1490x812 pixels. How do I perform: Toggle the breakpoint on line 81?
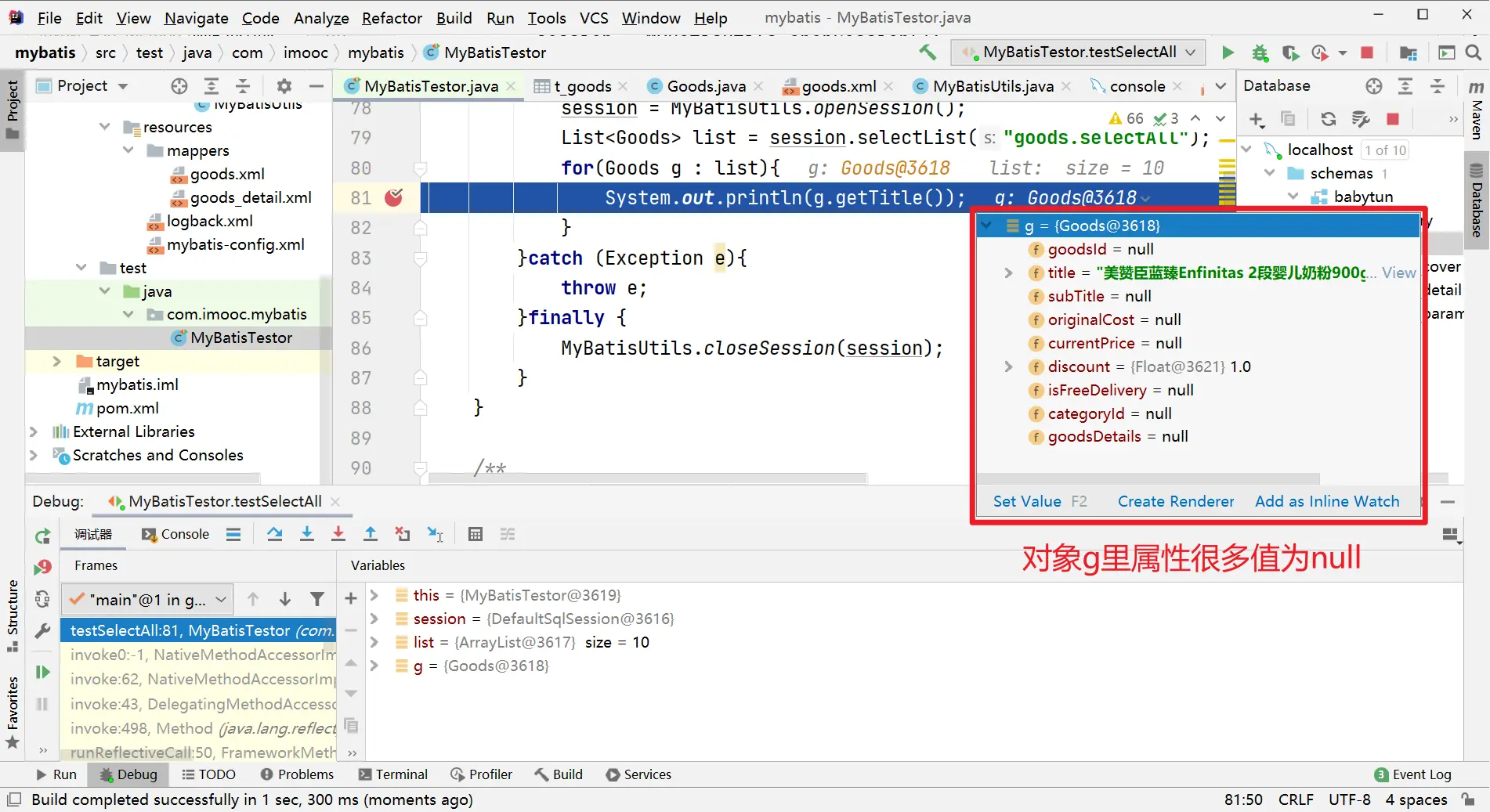point(393,197)
